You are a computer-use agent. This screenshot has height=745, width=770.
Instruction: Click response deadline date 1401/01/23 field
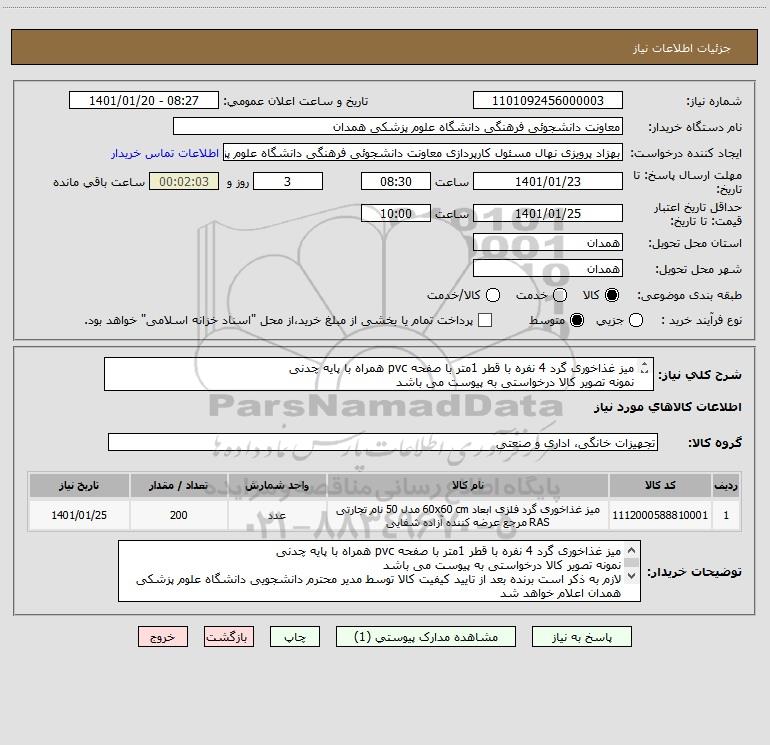[548, 181]
